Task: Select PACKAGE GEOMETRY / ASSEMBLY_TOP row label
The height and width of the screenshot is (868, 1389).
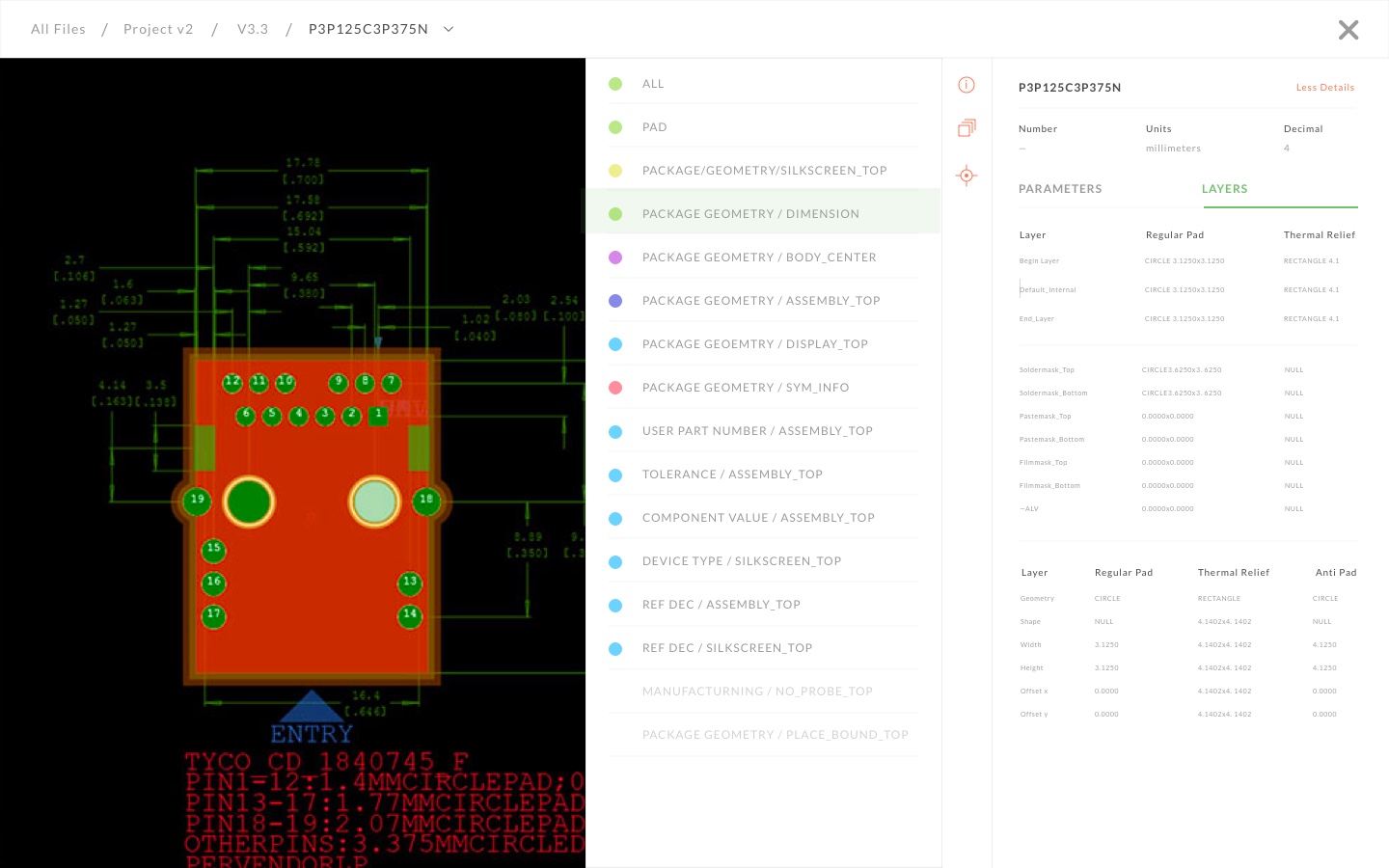Action: [761, 301]
